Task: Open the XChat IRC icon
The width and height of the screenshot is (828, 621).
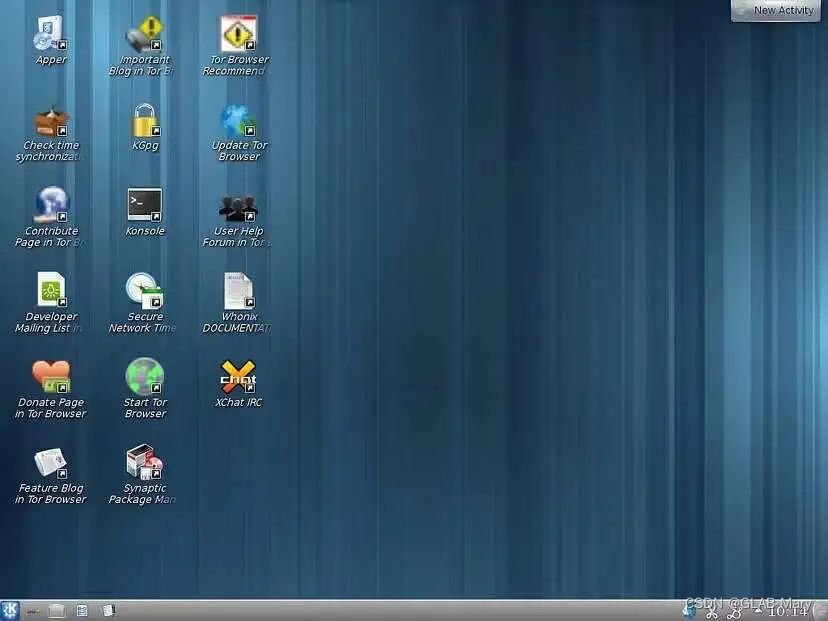Action: [239, 377]
